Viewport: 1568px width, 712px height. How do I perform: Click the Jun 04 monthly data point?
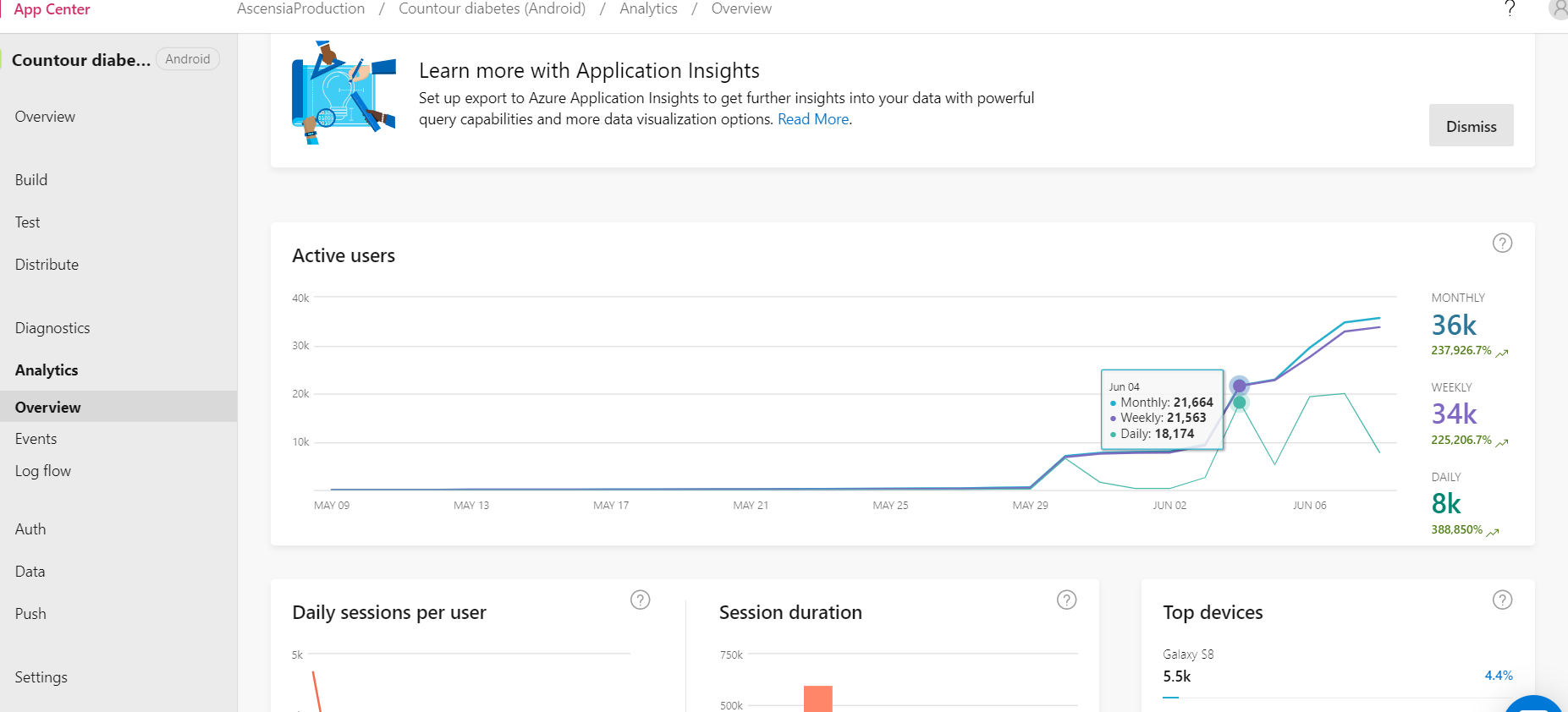click(x=1240, y=386)
